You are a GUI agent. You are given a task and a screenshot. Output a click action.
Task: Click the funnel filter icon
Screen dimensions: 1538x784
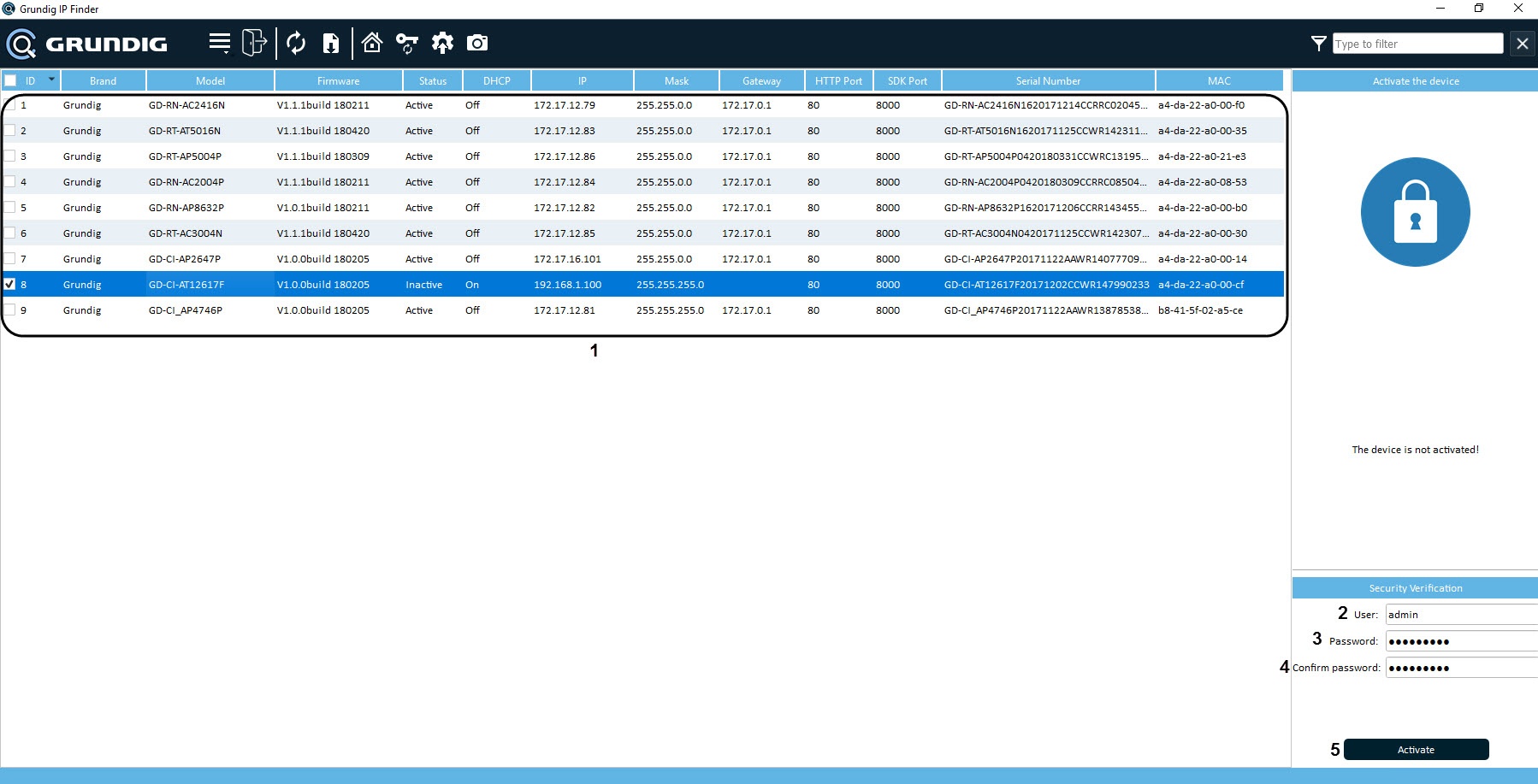pos(1318,44)
